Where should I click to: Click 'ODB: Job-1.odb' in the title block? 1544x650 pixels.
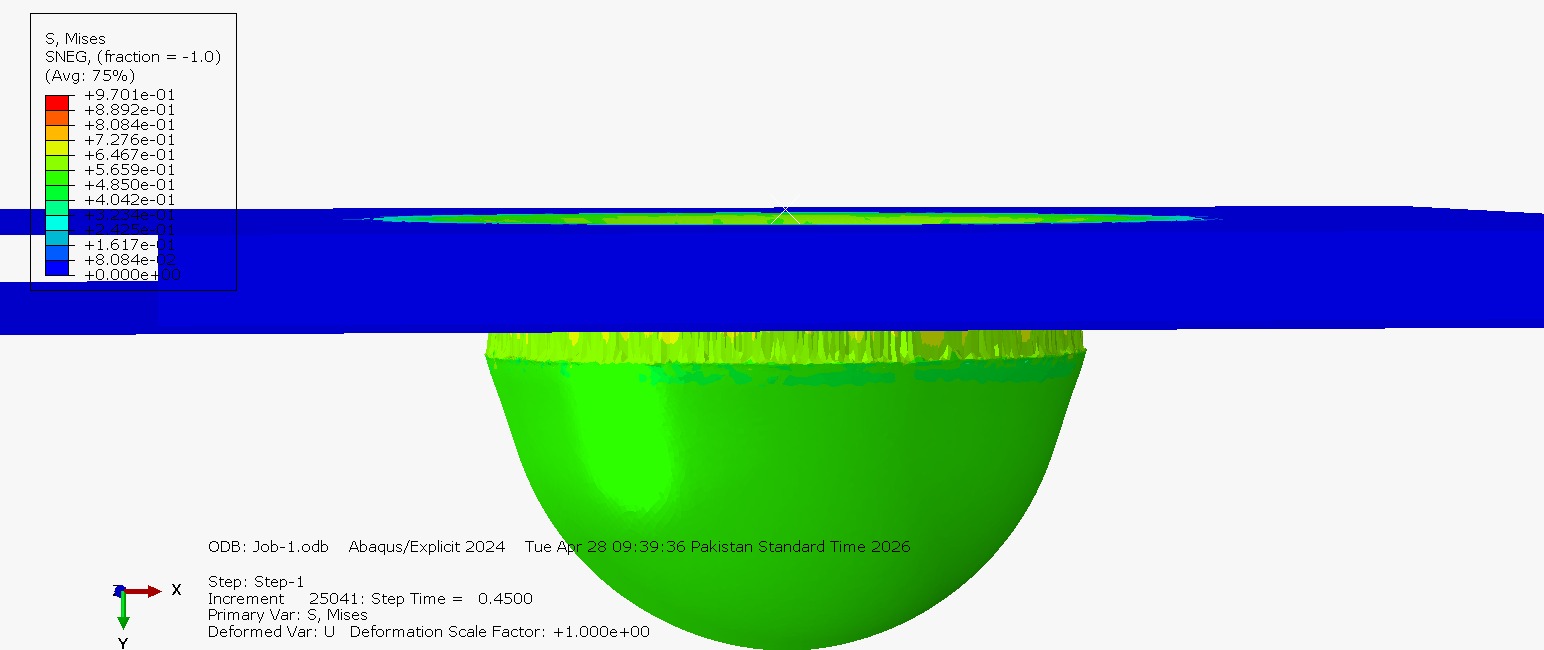[x=268, y=547]
